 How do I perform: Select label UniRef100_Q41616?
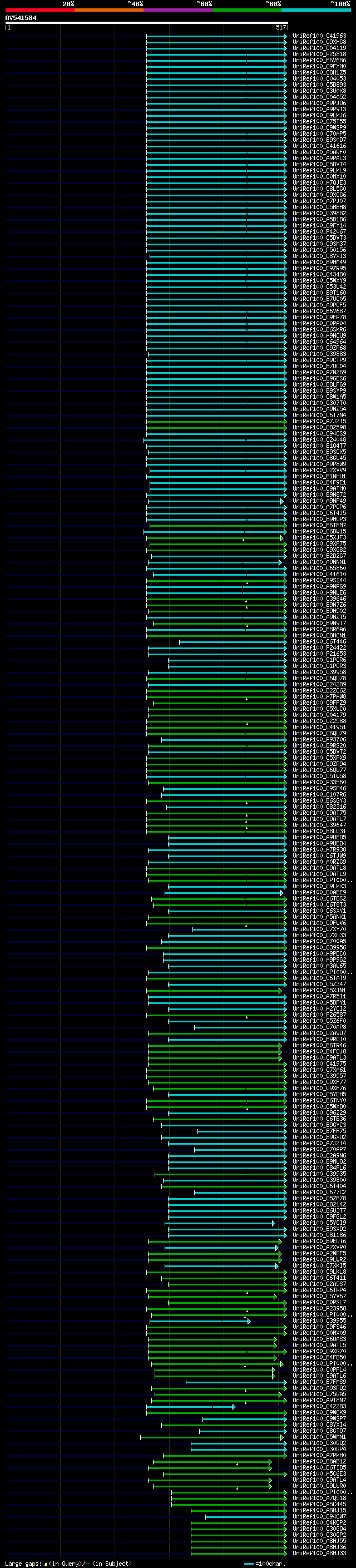(319, 146)
